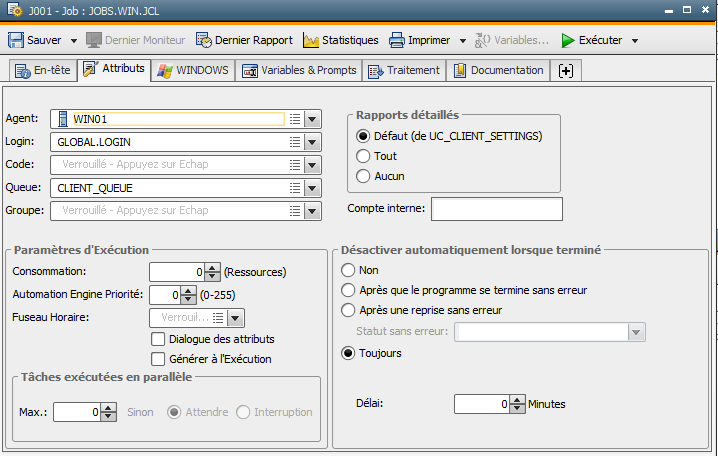This screenshot has height=456, width=718.
Task: Click the Statistiques chart icon
Action: [311, 40]
